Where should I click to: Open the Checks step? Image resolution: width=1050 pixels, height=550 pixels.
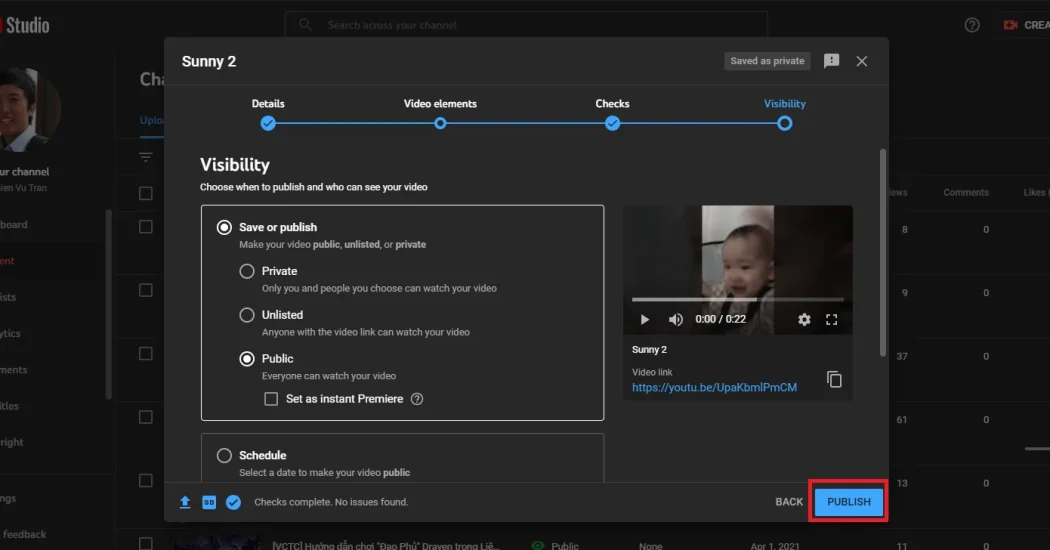coord(612,123)
